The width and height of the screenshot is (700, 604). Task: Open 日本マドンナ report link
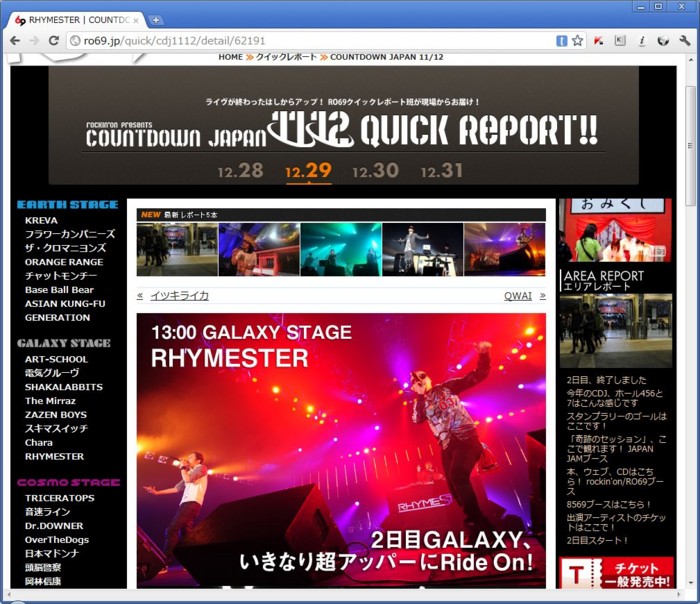pos(52,554)
